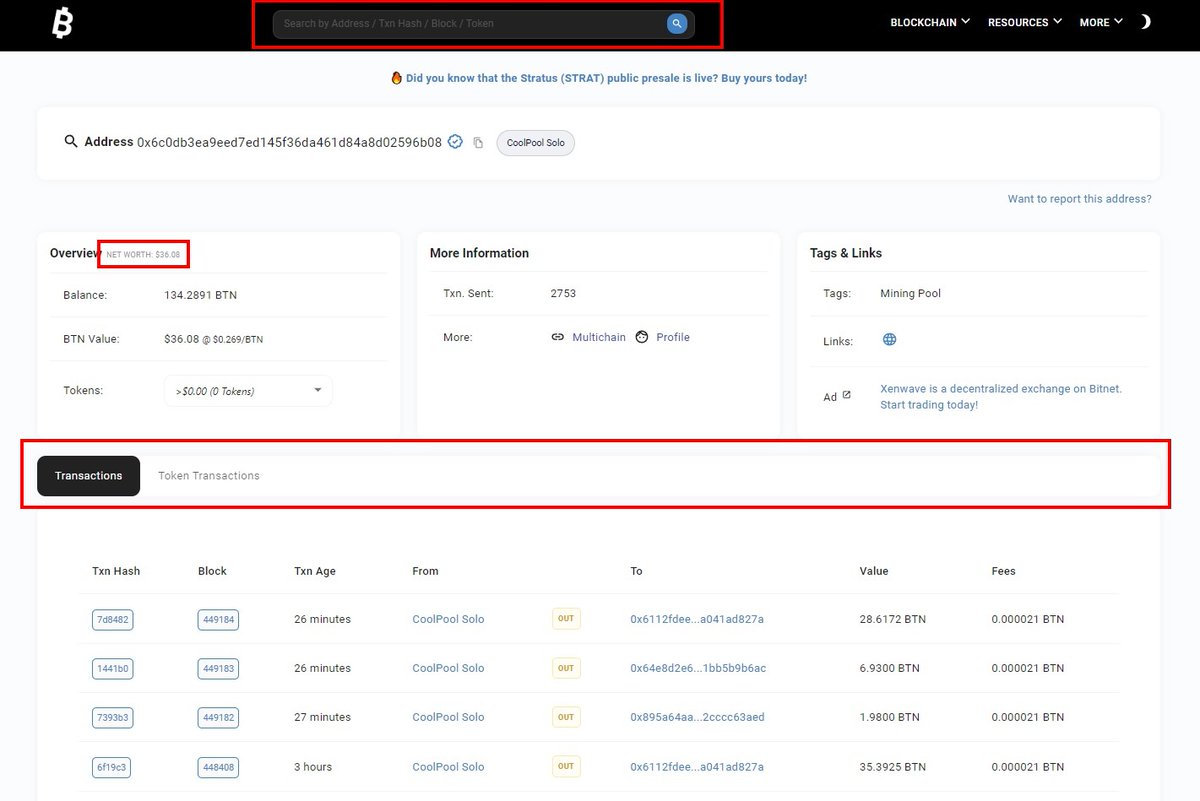Open the globe website link icon
Viewport: 1200px width, 801px height.
[x=889, y=340]
